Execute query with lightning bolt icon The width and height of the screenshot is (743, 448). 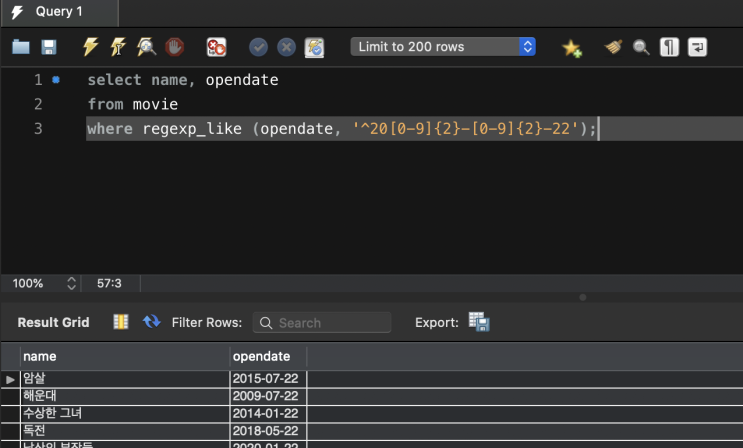[x=90, y=47]
